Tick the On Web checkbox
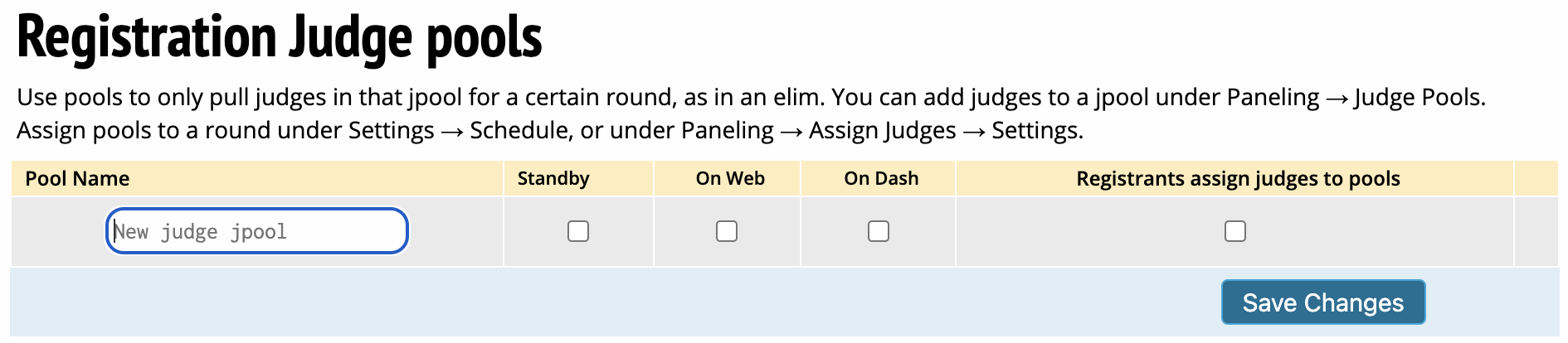The image size is (1568, 343). 727,231
